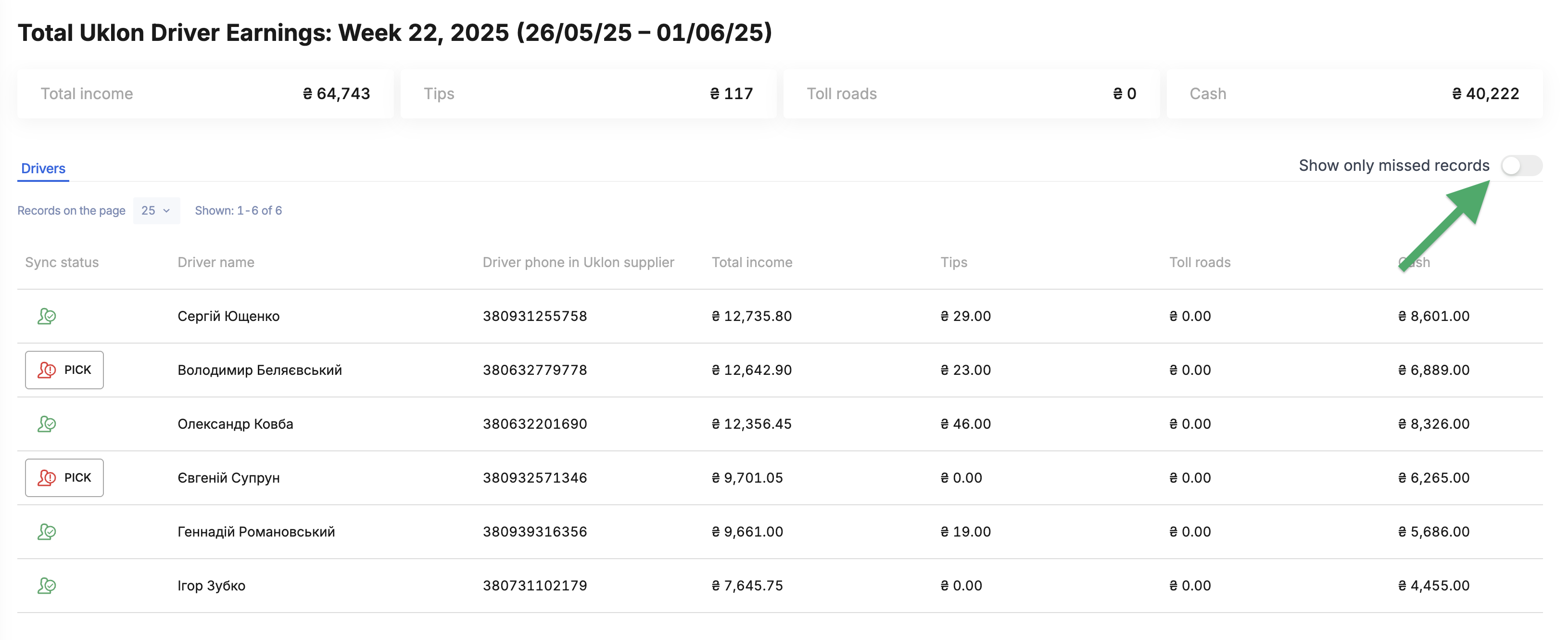Screen dimensions: 1568x640
Task: Click Driver name column header
Action: point(216,262)
